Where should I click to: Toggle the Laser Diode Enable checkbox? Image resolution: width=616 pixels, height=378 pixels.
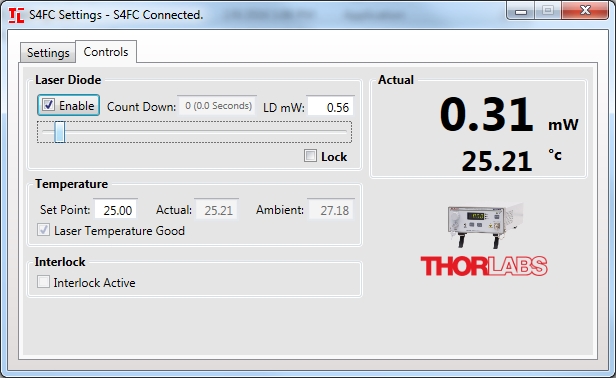[x=49, y=105]
